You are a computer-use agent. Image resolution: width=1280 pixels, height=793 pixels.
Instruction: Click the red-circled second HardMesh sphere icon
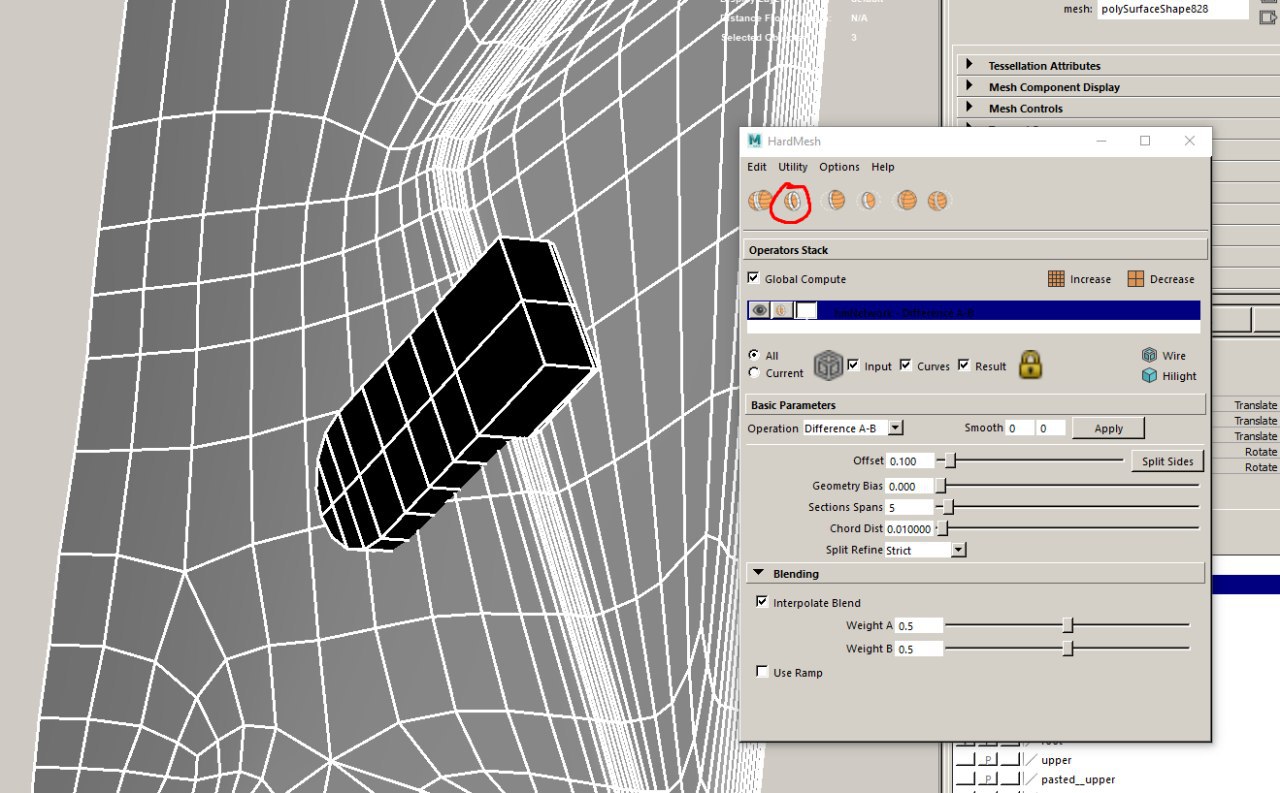click(793, 201)
